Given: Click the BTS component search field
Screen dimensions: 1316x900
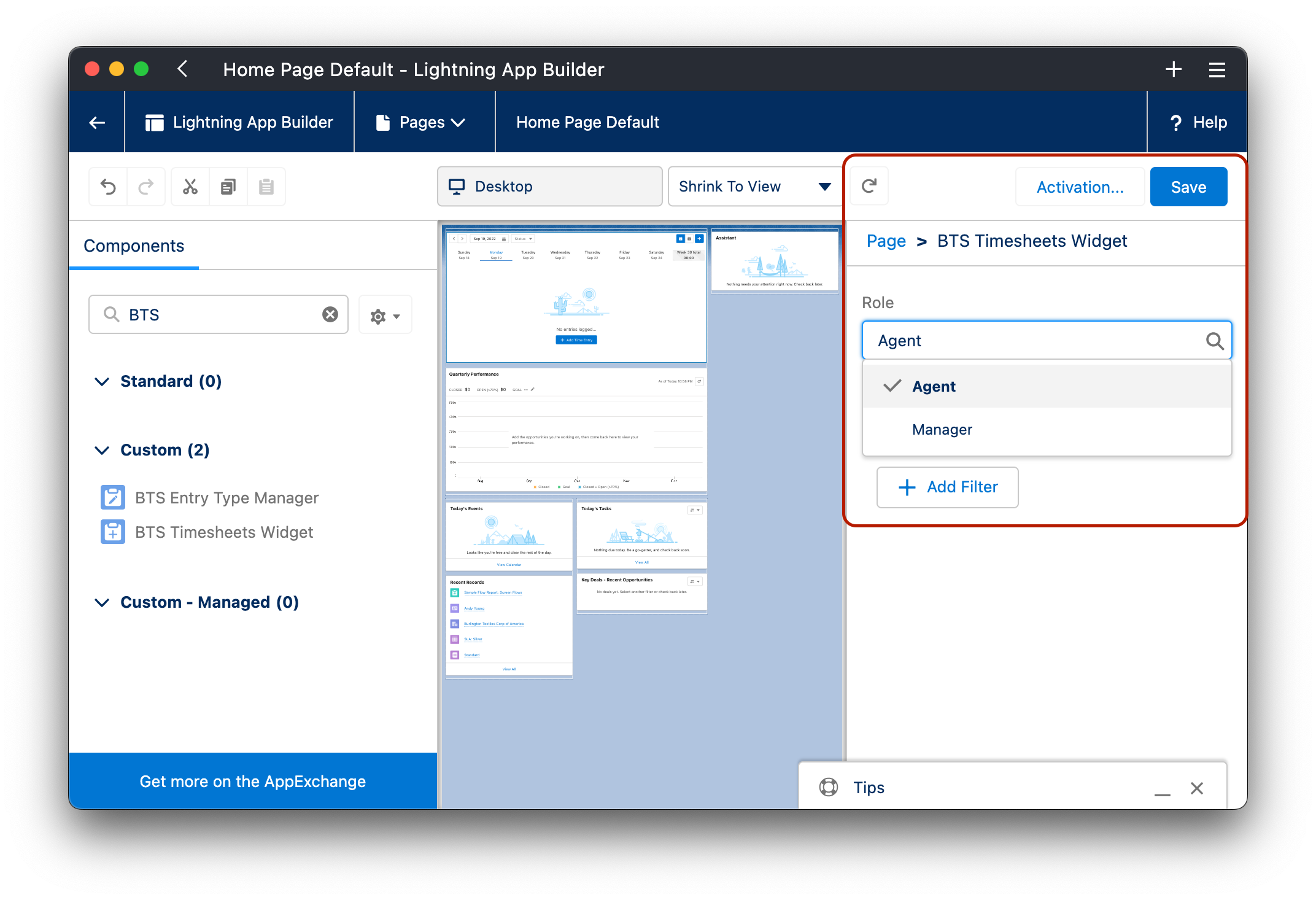Looking at the screenshot, I should (219, 314).
